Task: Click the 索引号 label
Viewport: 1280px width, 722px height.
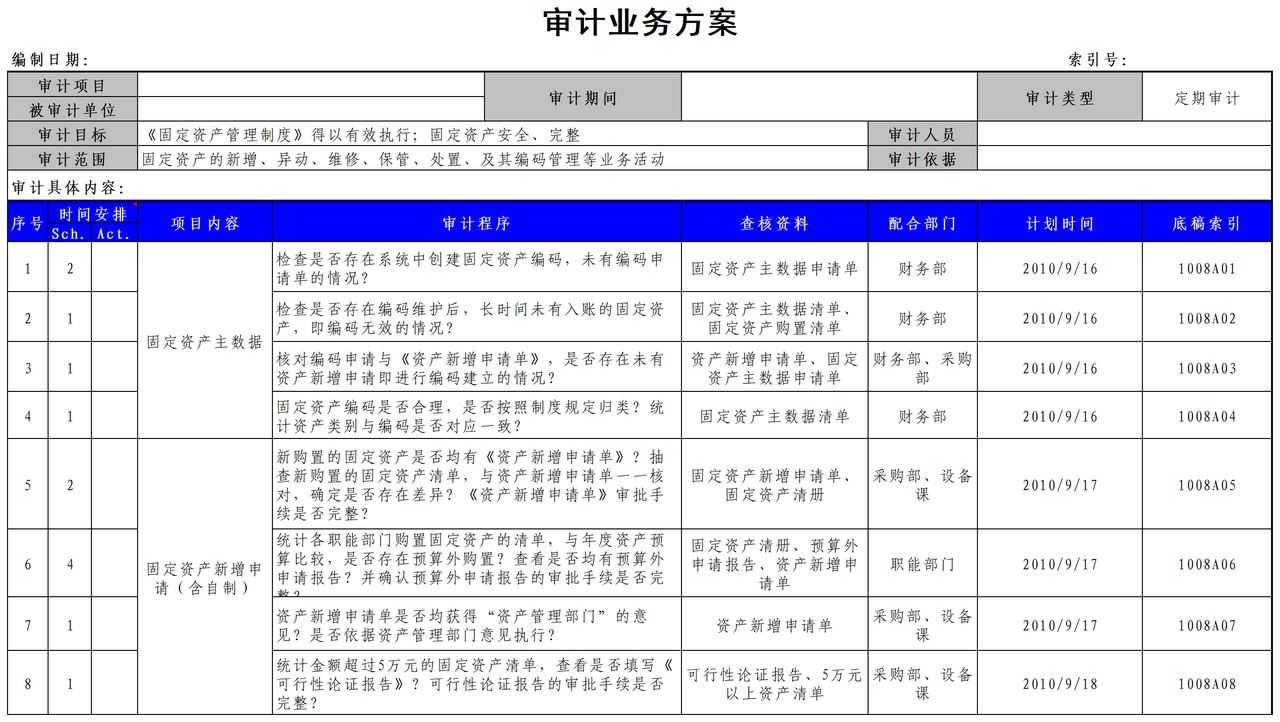Action: click(x=1097, y=60)
